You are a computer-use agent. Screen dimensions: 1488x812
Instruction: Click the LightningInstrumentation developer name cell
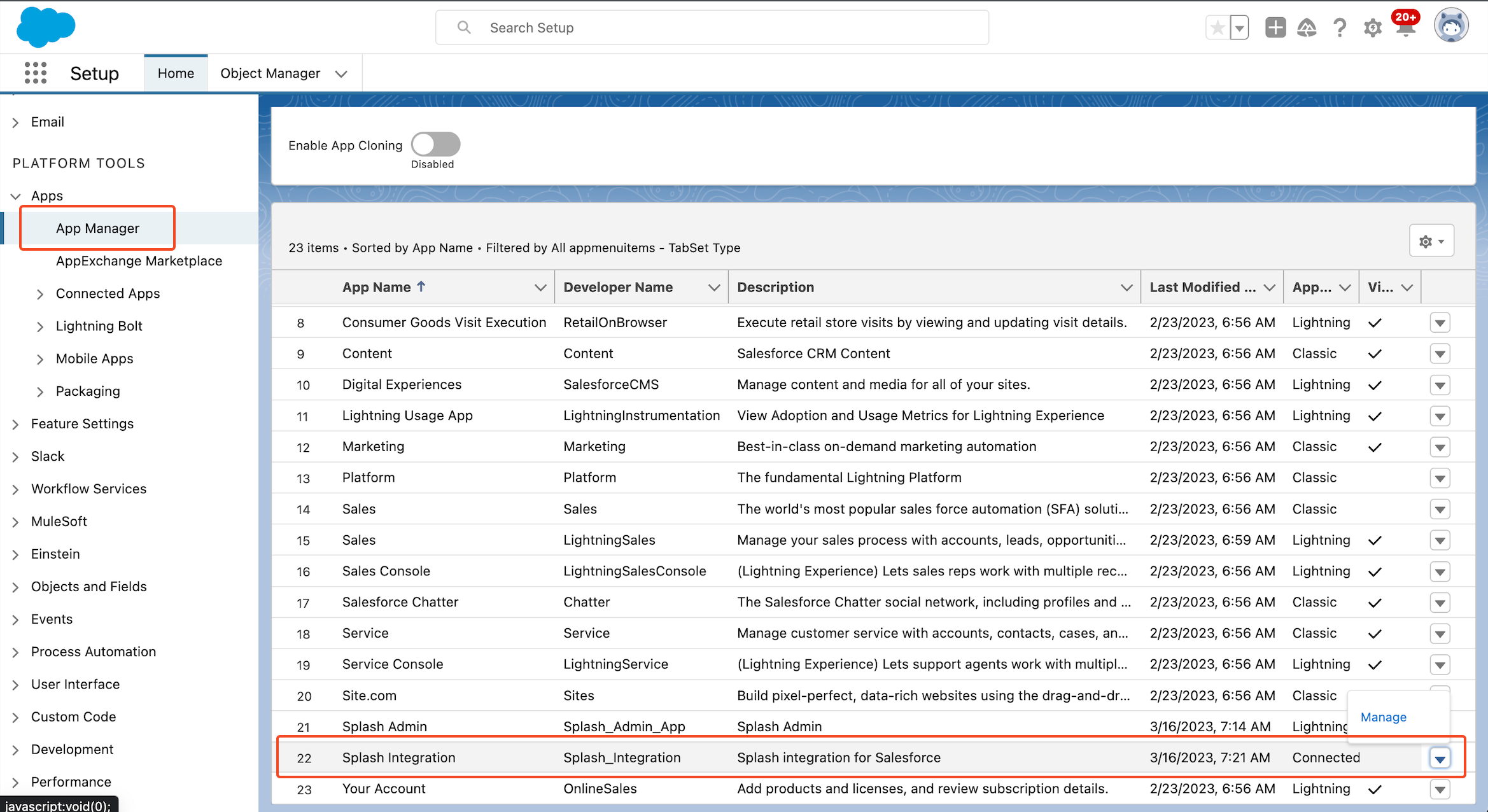pos(642,415)
